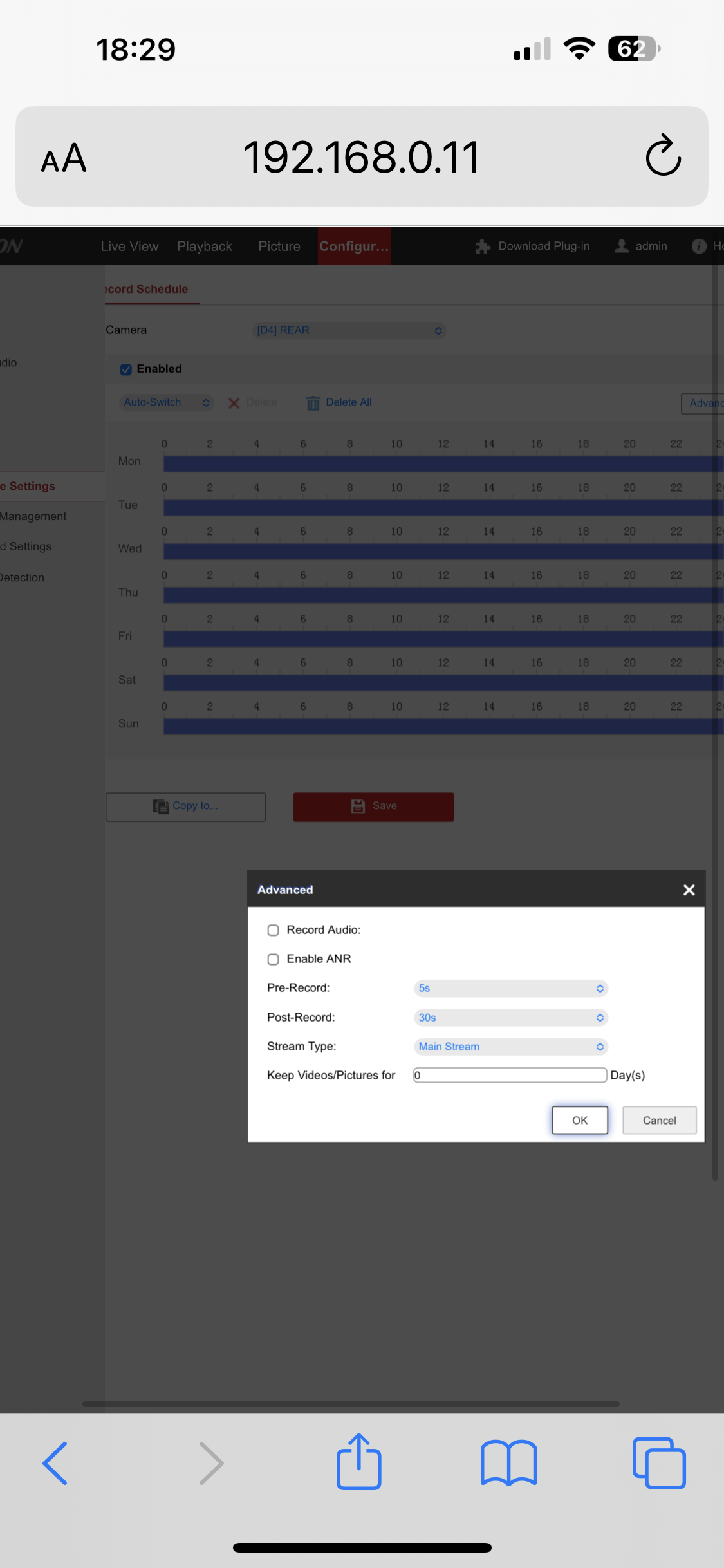Open the Safari tabs overview icon
The width and height of the screenshot is (724, 1568).
pyautogui.click(x=659, y=1462)
